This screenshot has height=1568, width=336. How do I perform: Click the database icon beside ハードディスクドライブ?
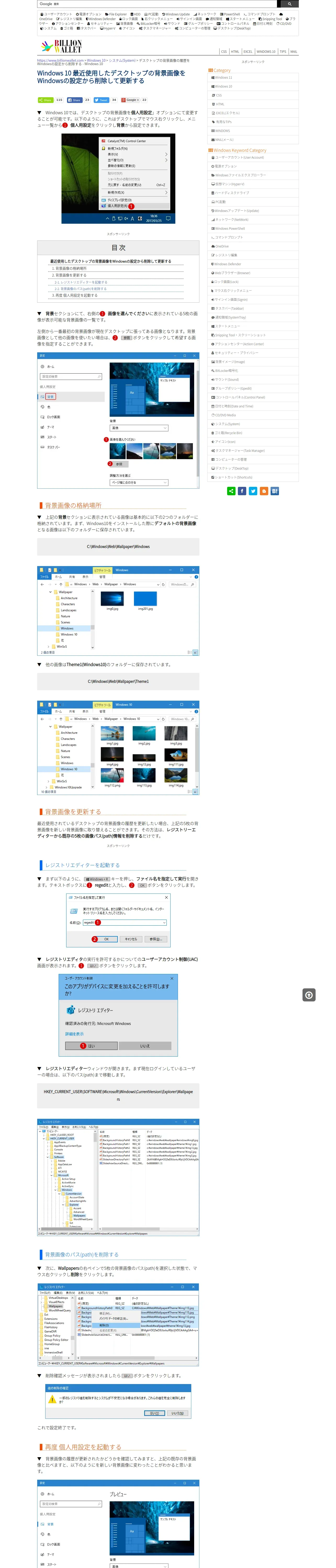point(213,193)
